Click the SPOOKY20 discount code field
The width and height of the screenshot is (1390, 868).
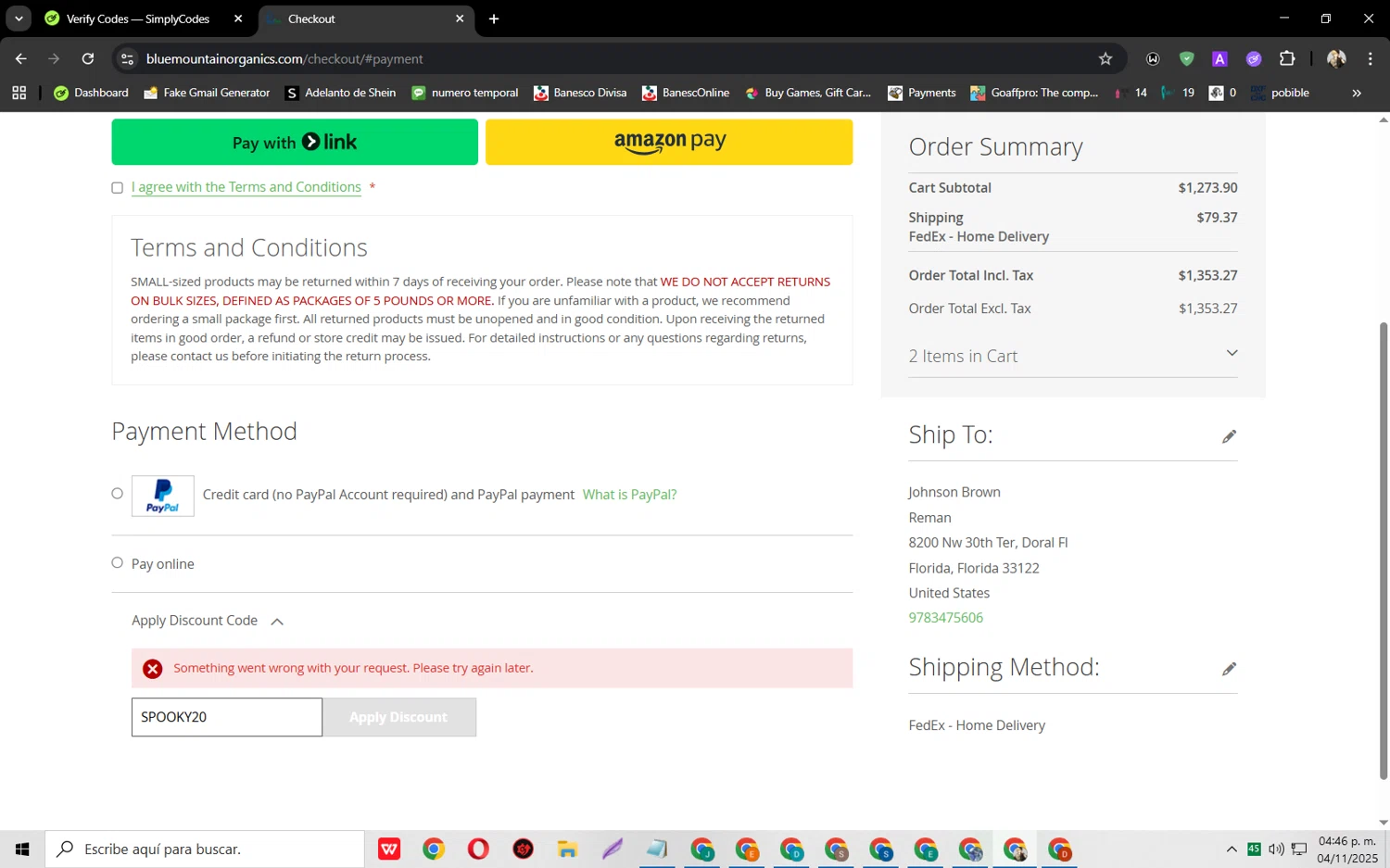point(227,717)
